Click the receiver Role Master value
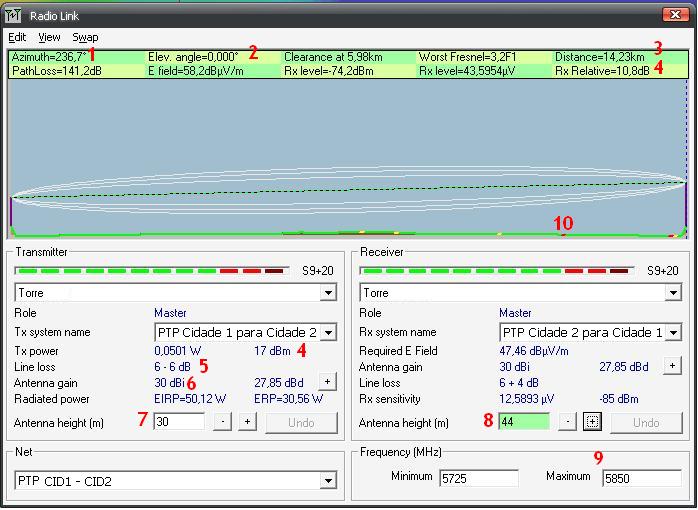The width and height of the screenshot is (698, 510). click(515, 313)
